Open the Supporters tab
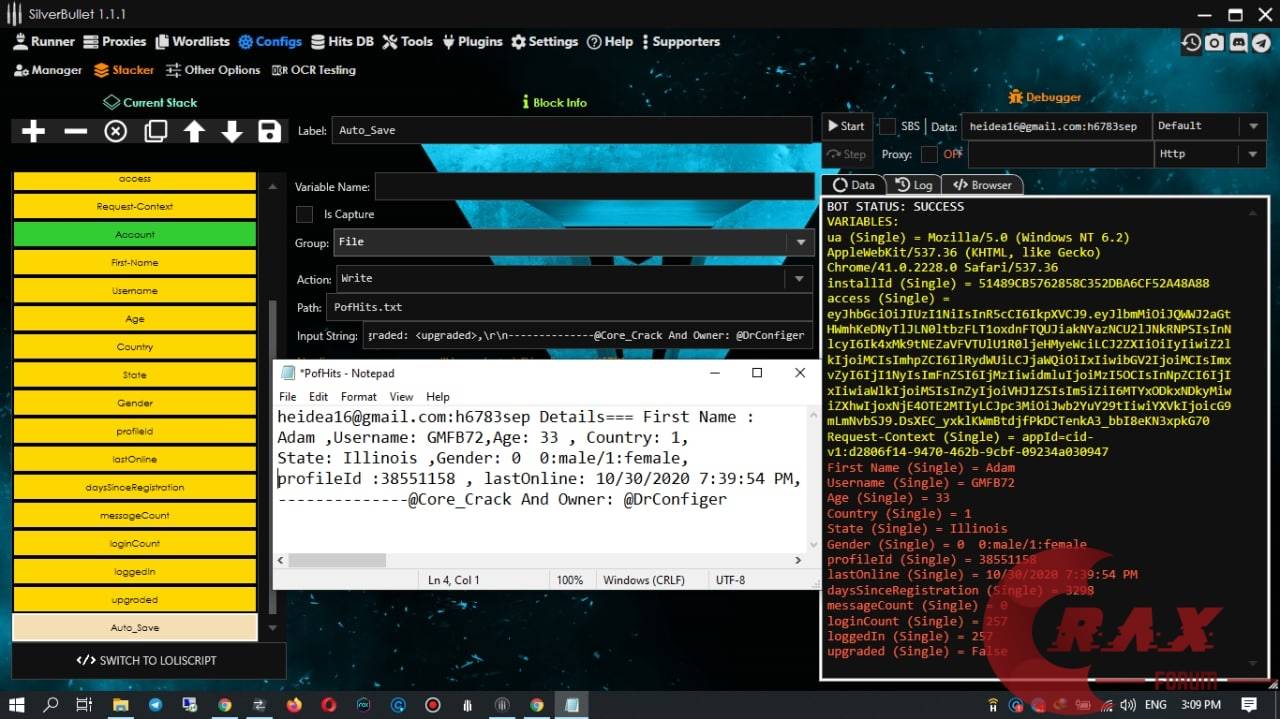The height and width of the screenshot is (719, 1280). [x=680, y=41]
